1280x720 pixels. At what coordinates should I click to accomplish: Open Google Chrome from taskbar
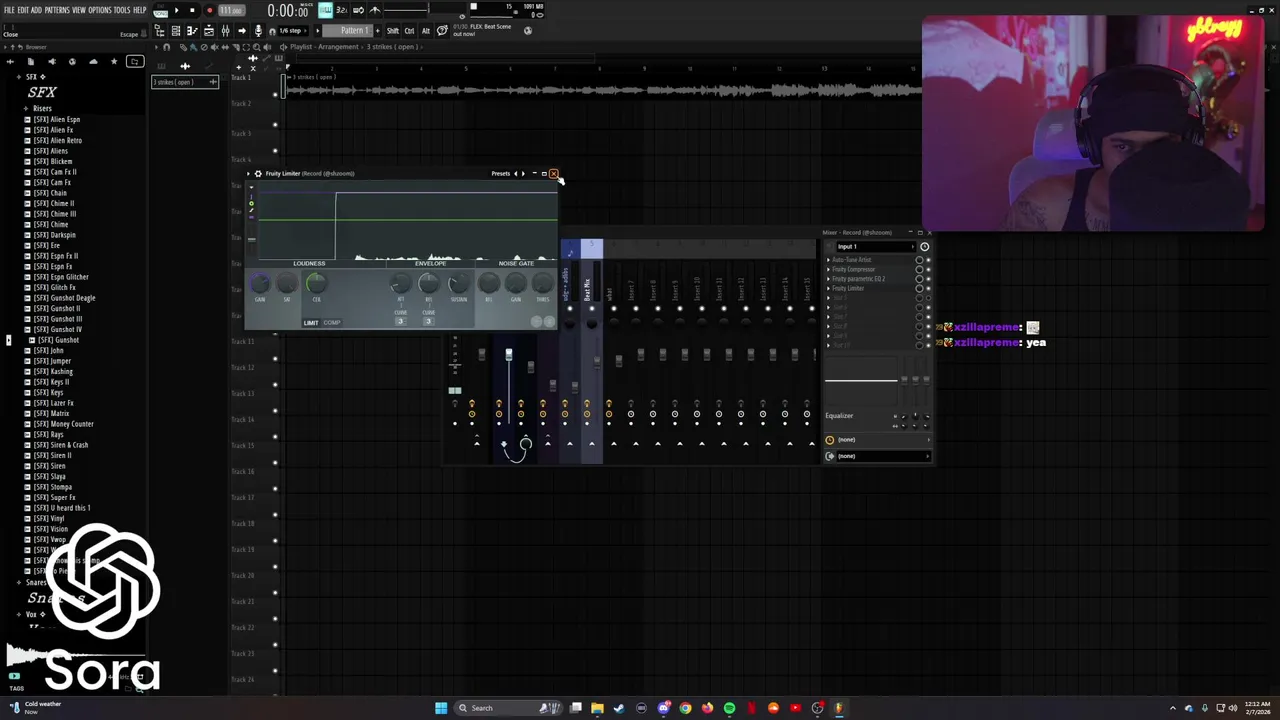coord(685,708)
